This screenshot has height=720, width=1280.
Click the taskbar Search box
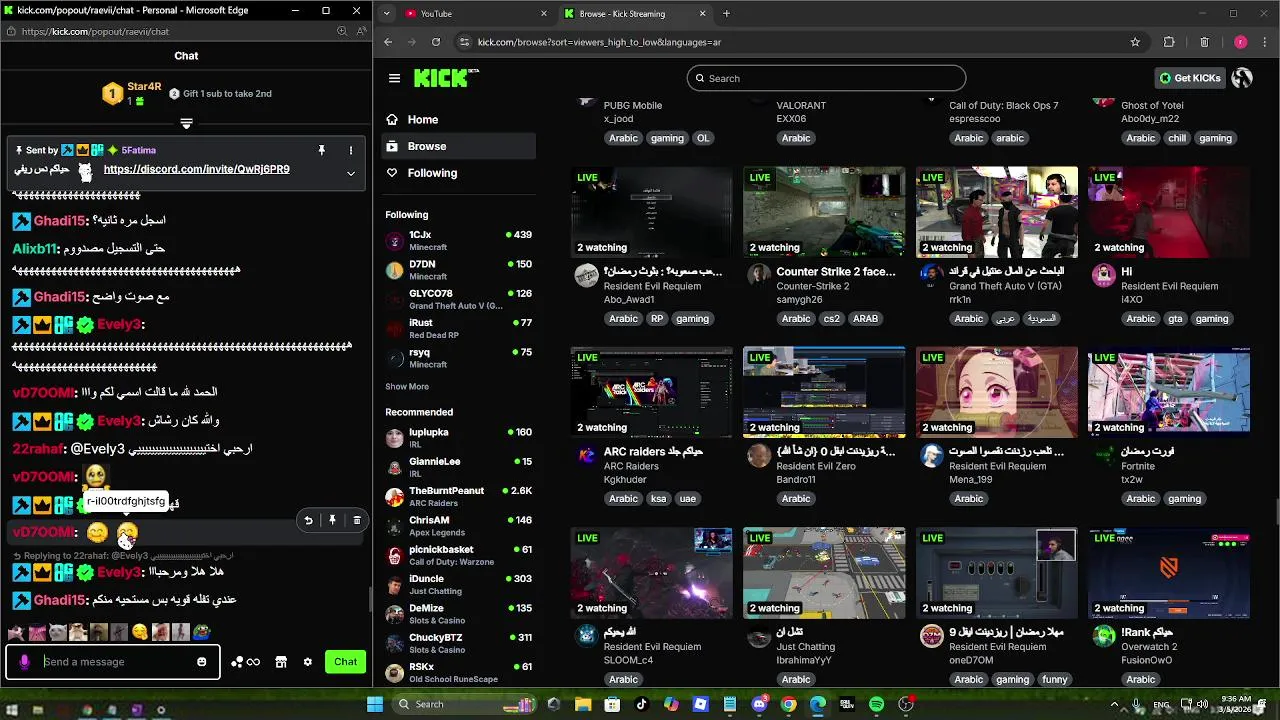462,704
